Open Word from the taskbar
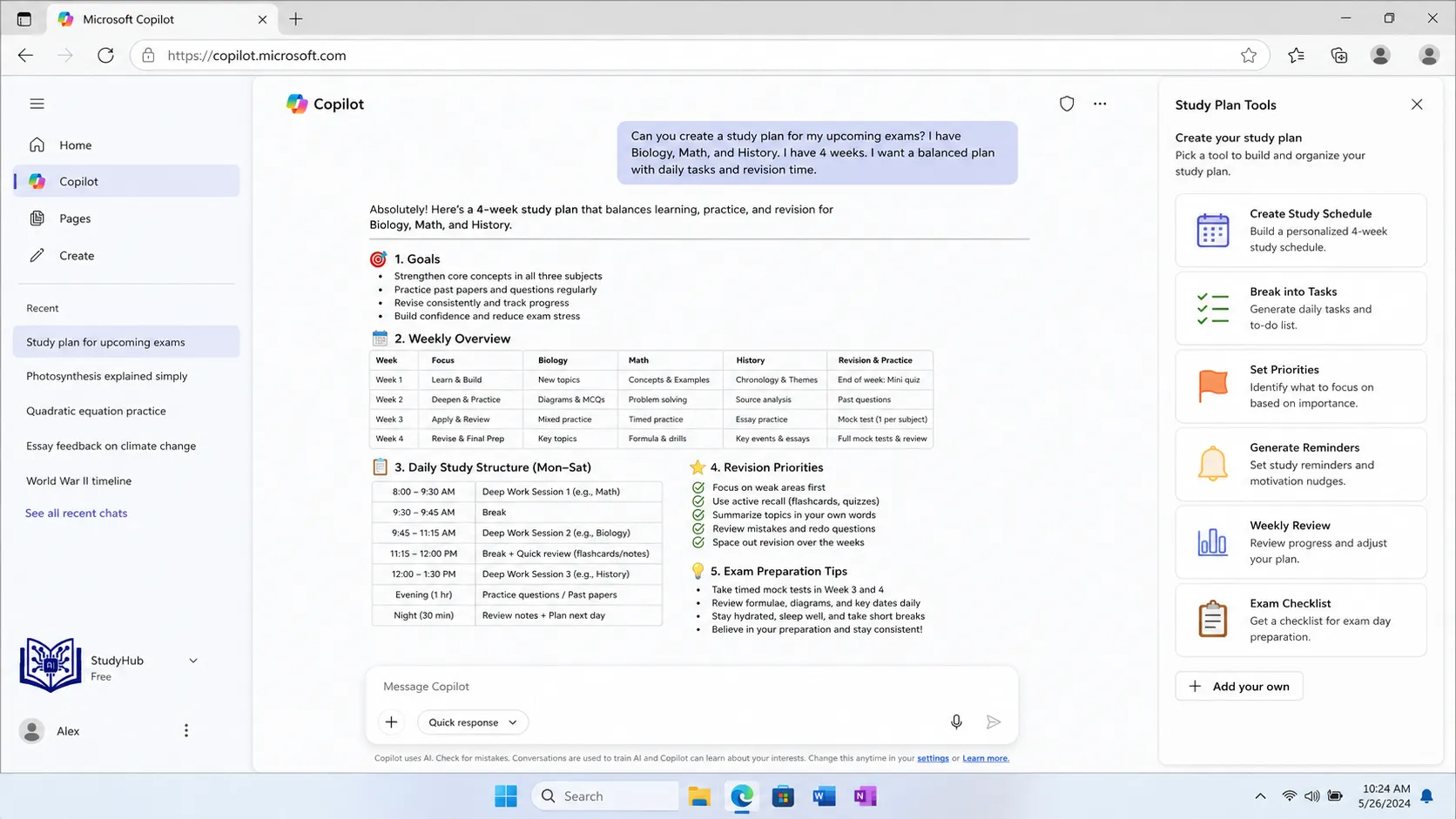The width and height of the screenshot is (1456, 819). 824,796
